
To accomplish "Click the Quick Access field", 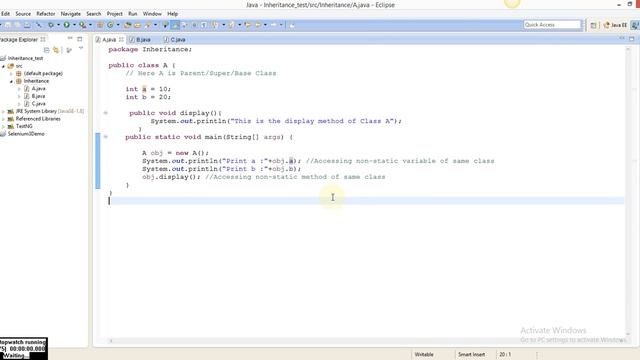I will click(552, 25).
